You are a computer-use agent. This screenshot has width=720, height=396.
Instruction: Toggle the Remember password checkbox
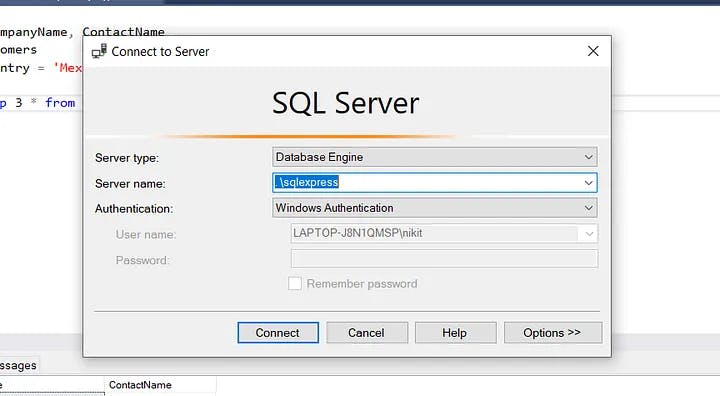pyautogui.click(x=295, y=283)
